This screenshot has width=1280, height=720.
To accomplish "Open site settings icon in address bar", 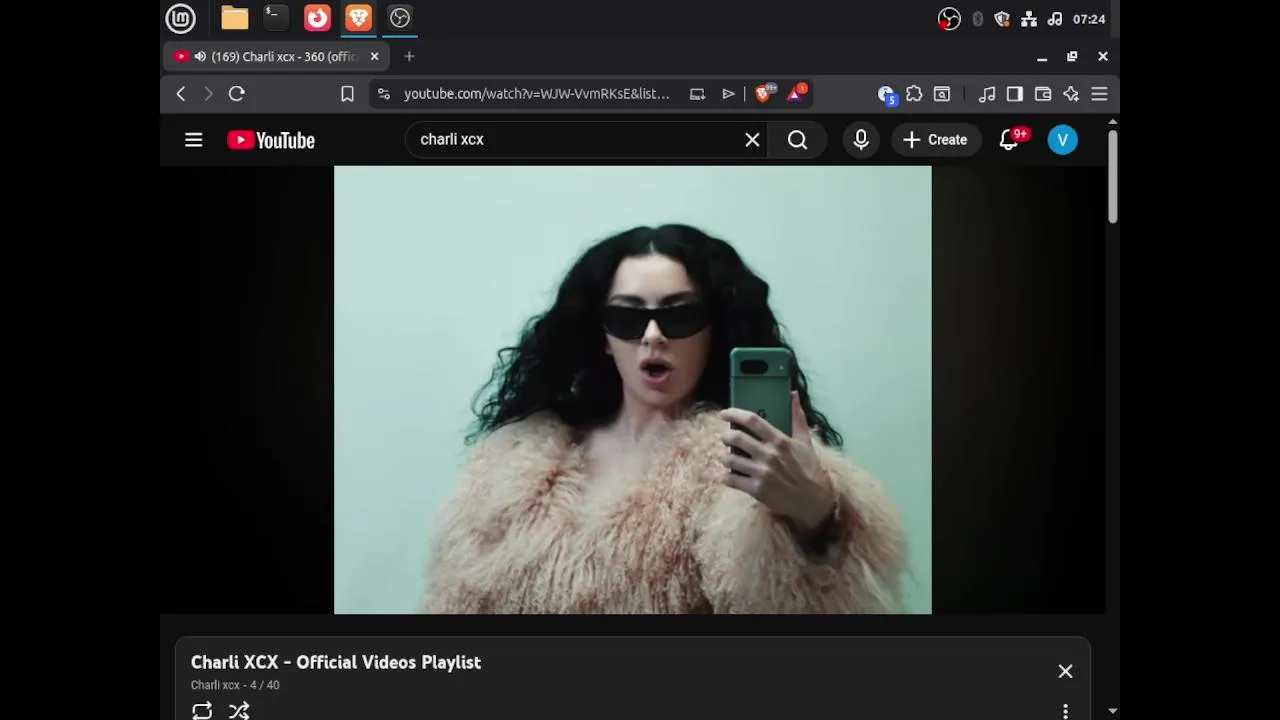I will [384, 94].
